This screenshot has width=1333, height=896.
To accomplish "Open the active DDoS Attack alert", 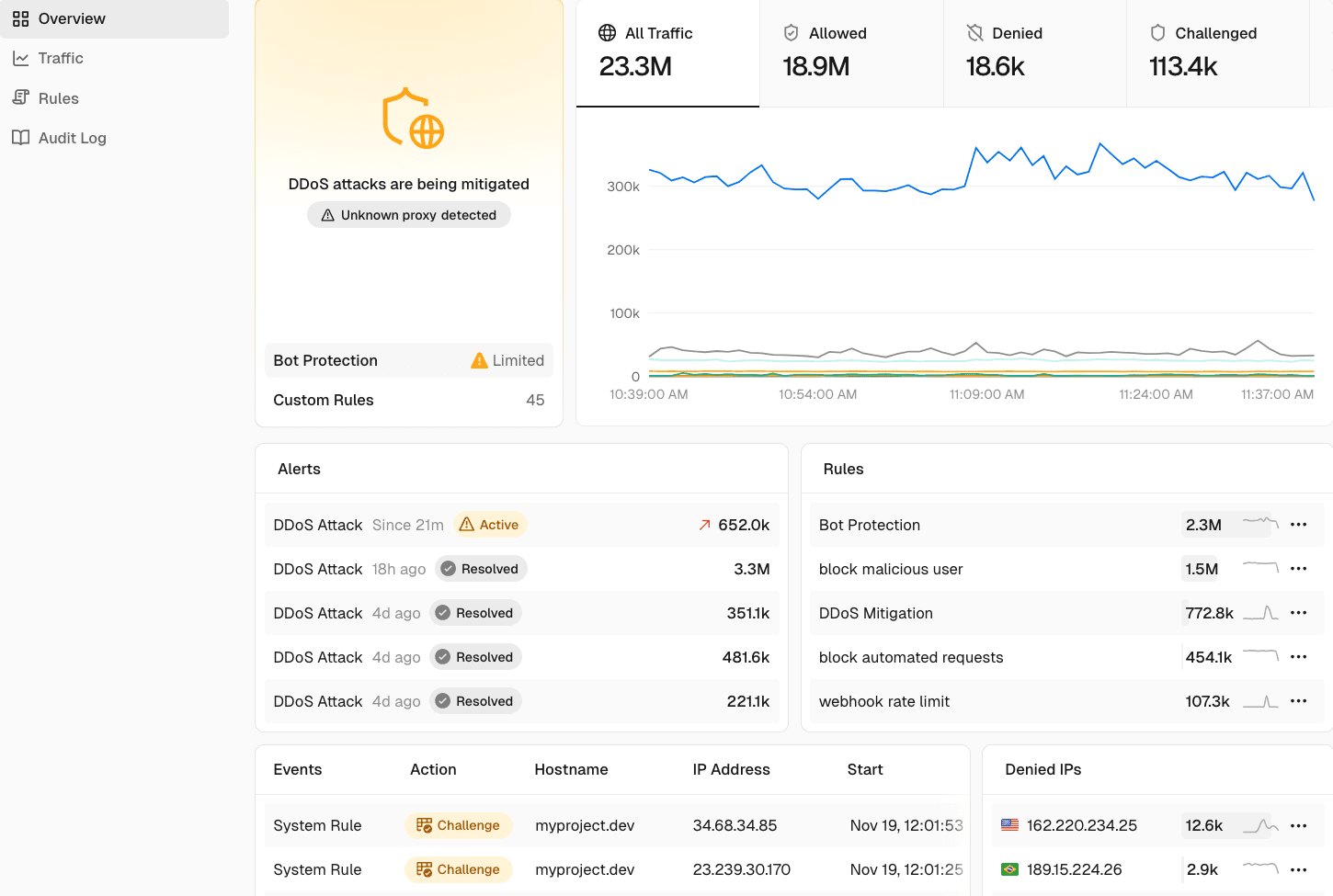I will [x=521, y=525].
